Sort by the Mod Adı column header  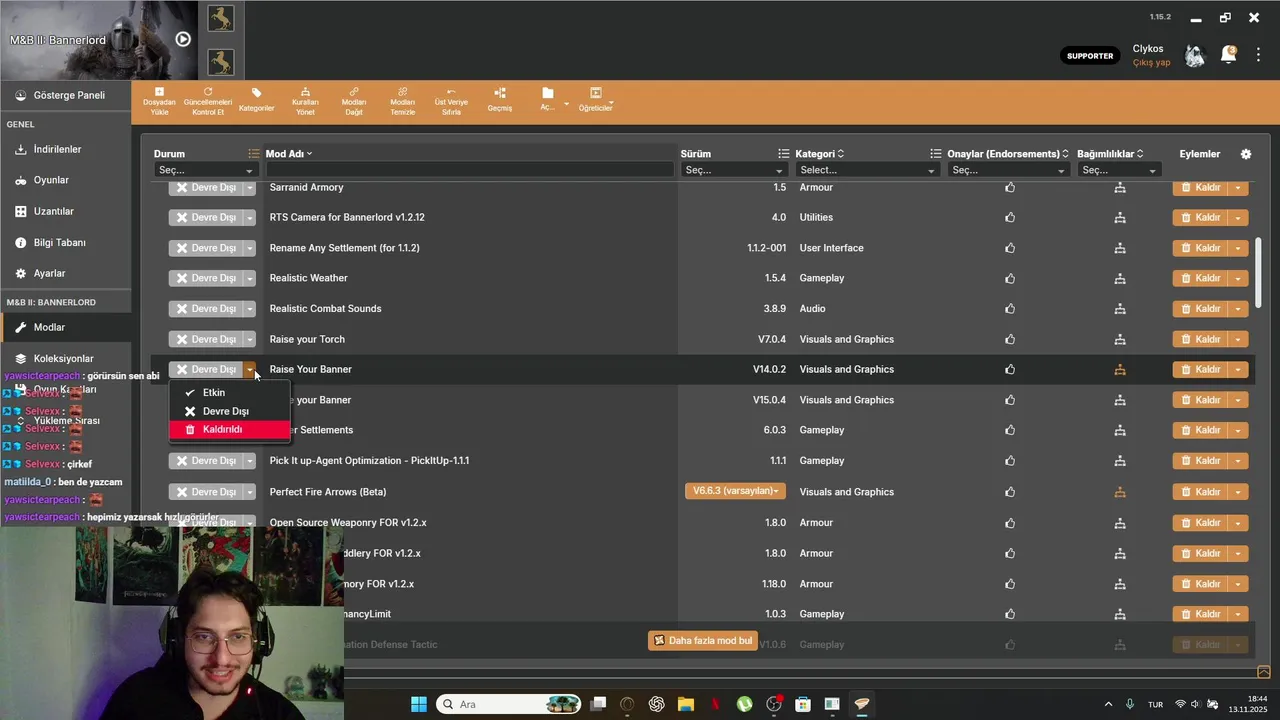tap(288, 154)
